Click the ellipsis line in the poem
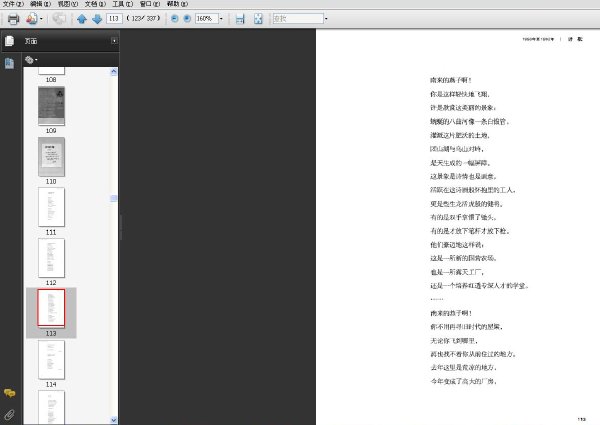This screenshot has width=600, height=425. tap(437, 299)
